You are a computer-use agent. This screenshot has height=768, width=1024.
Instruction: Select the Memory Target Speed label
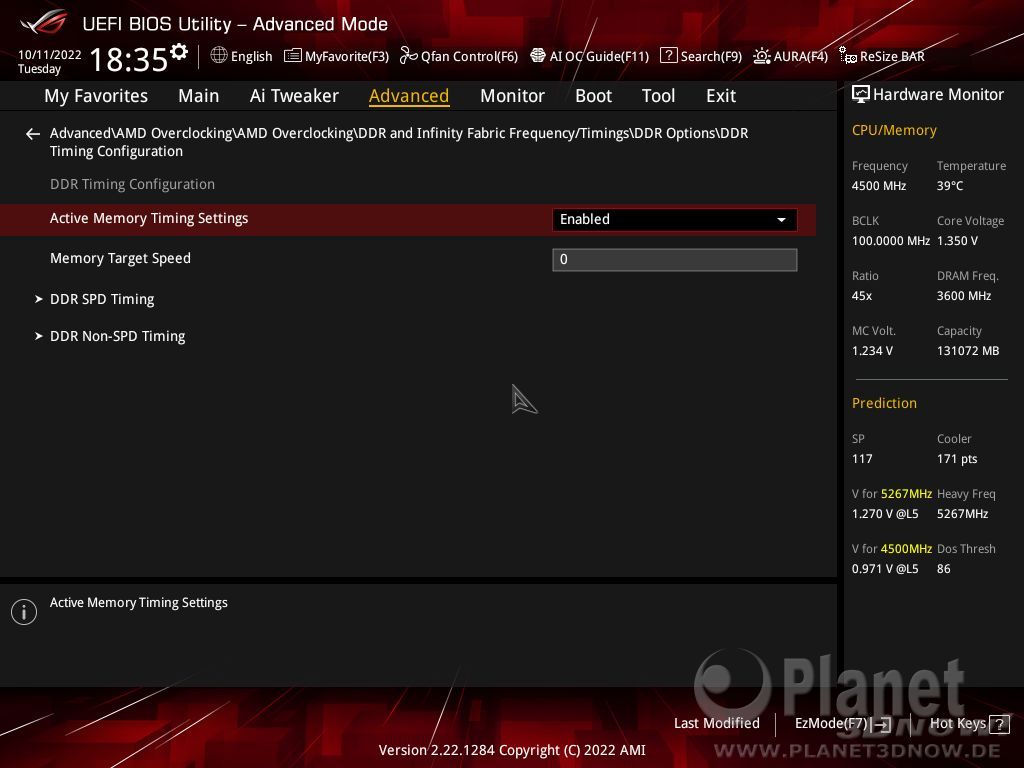(x=120, y=259)
